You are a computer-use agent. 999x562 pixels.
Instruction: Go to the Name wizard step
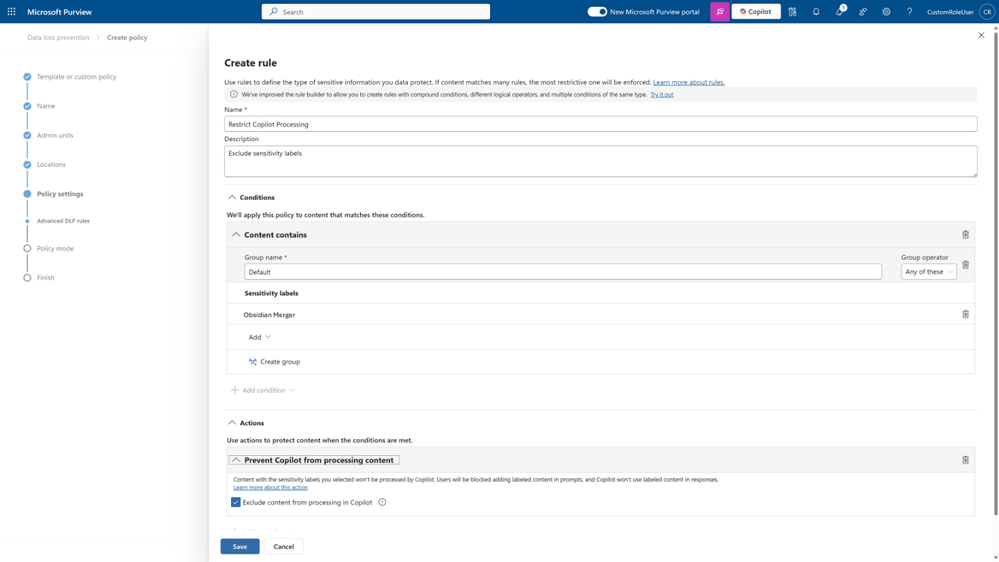46,106
